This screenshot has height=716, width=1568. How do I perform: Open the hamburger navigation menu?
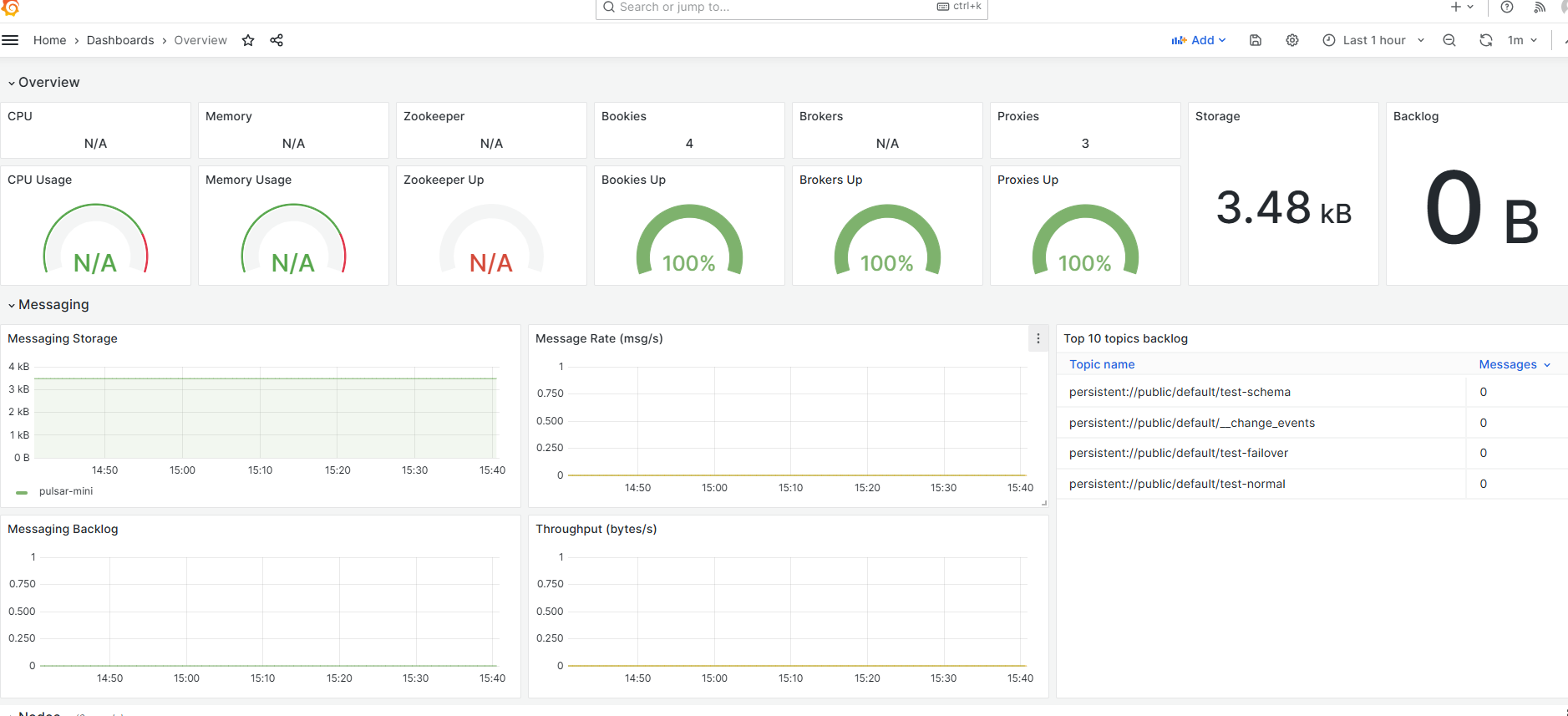(10, 40)
